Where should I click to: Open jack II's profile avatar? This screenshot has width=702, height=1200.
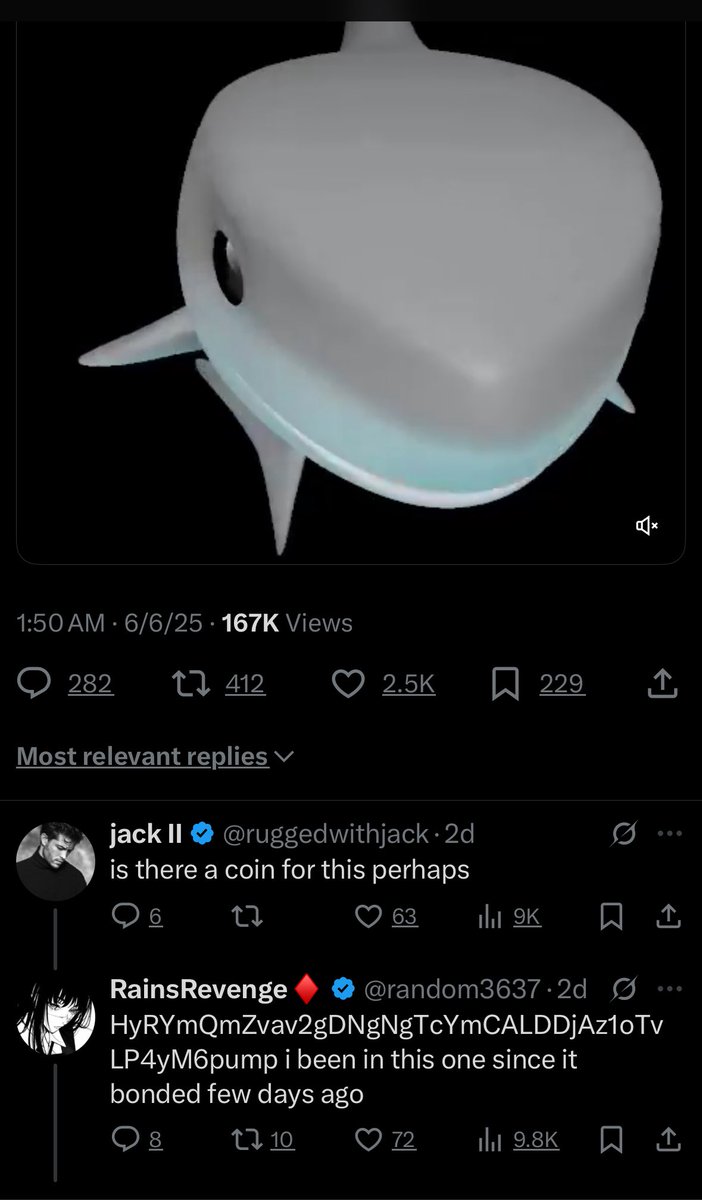click(x=56, y=861)
